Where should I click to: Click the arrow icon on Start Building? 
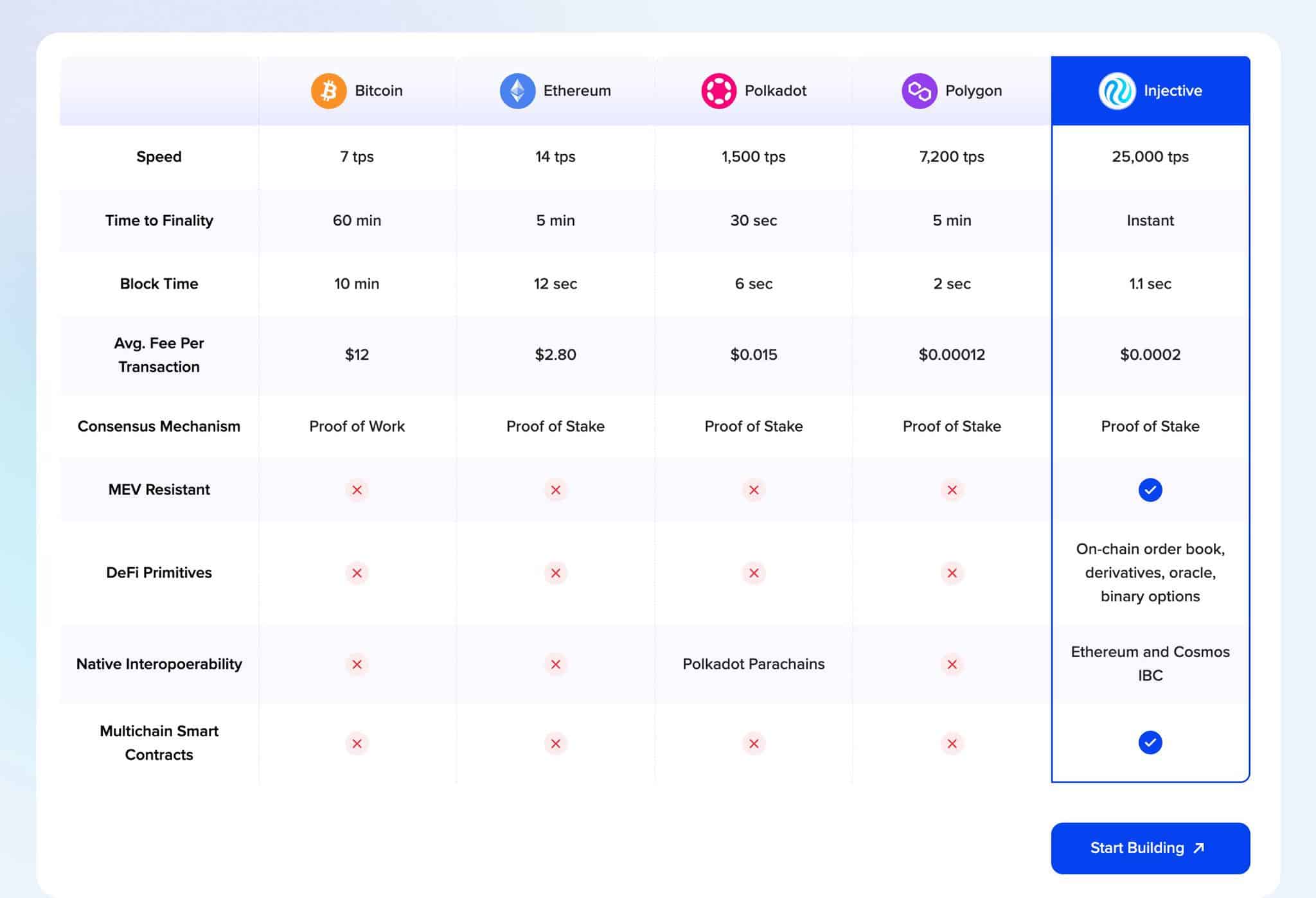click(1198, 848)
